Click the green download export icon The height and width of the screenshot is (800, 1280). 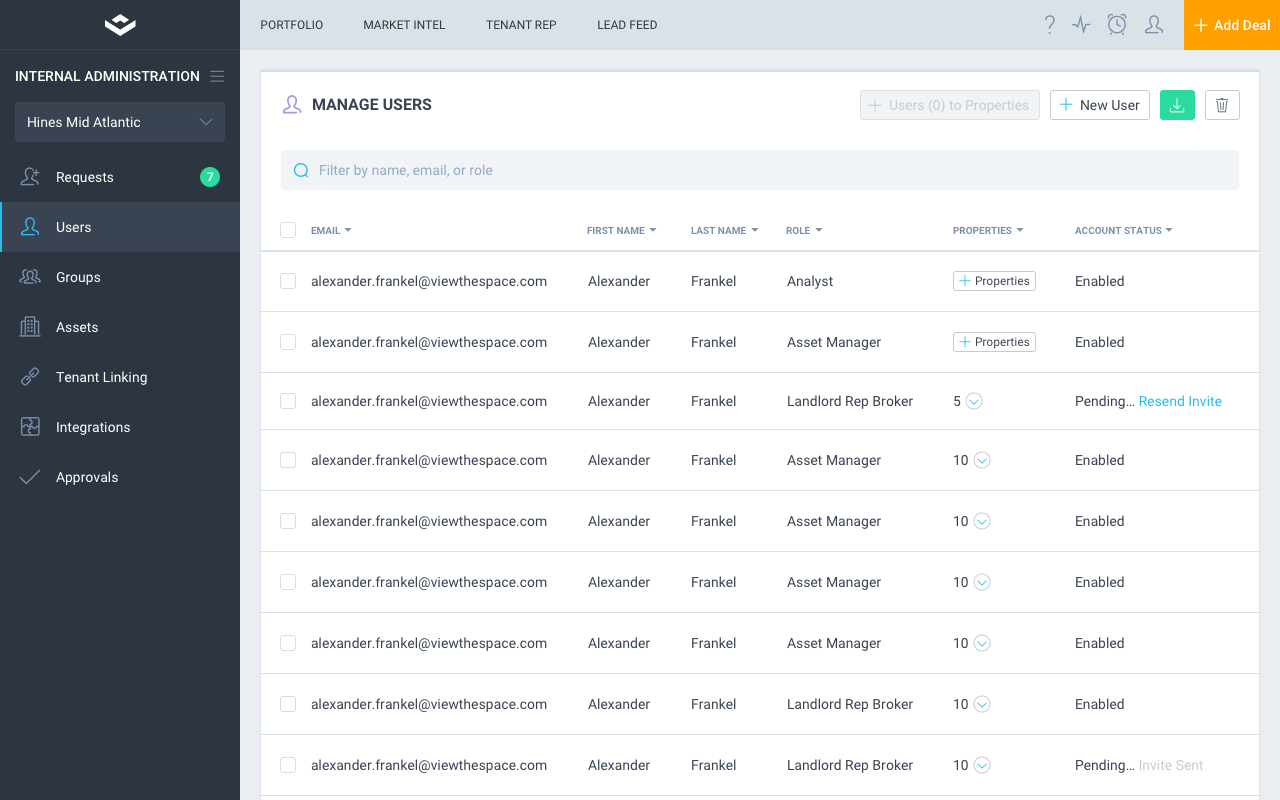pyautogui.click(x=1177, y=105)
